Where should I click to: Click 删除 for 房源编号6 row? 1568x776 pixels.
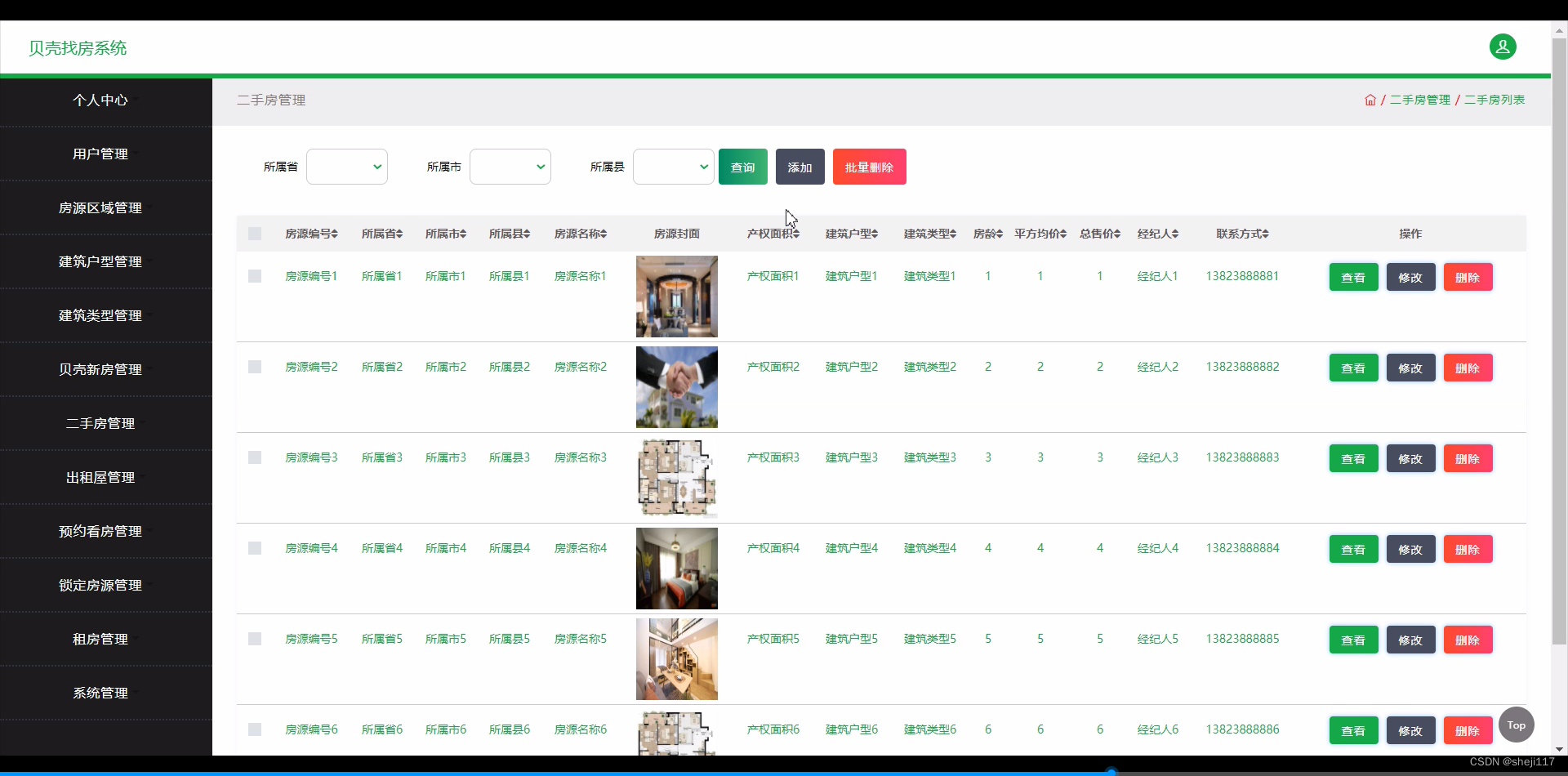1468,730
